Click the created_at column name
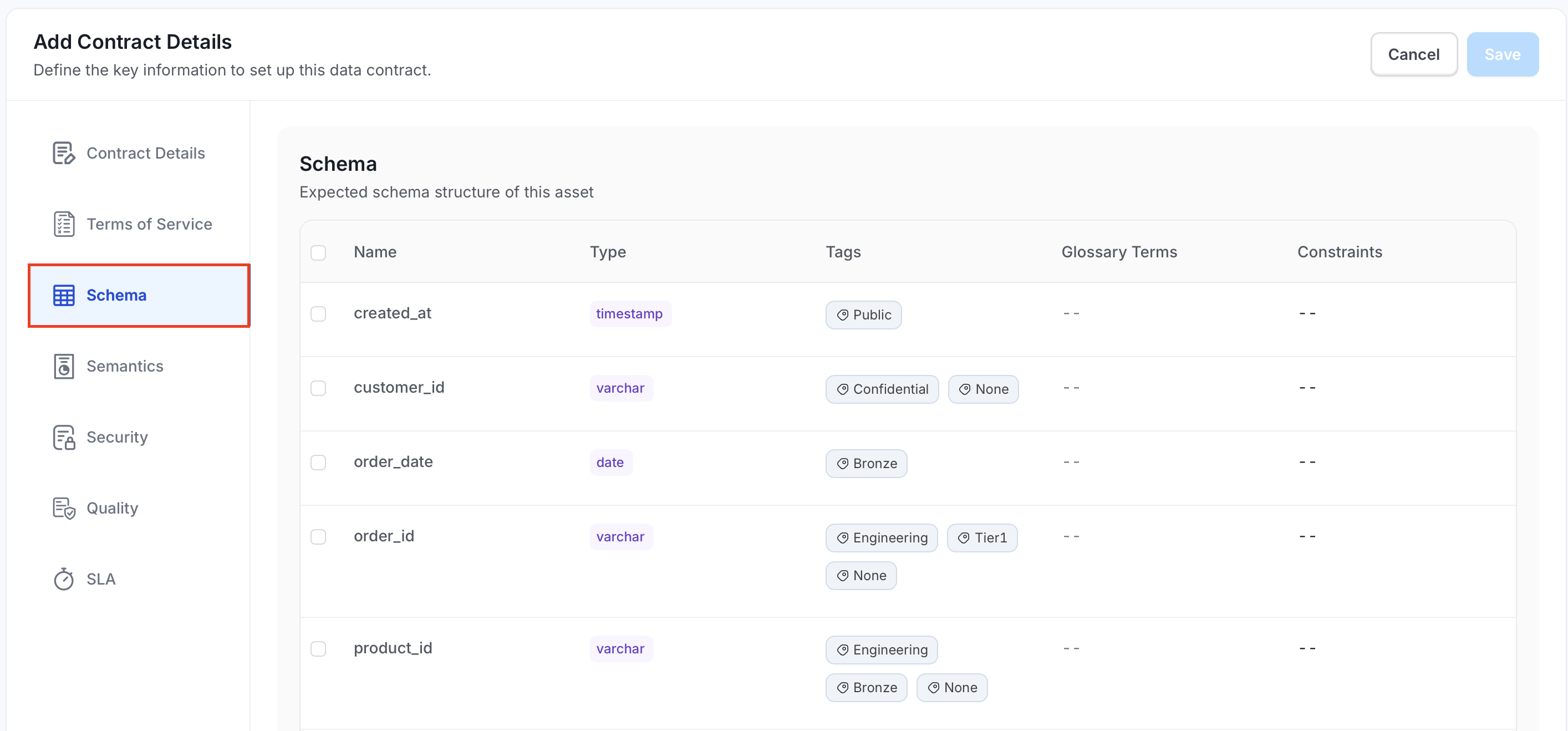 point(392,313)
